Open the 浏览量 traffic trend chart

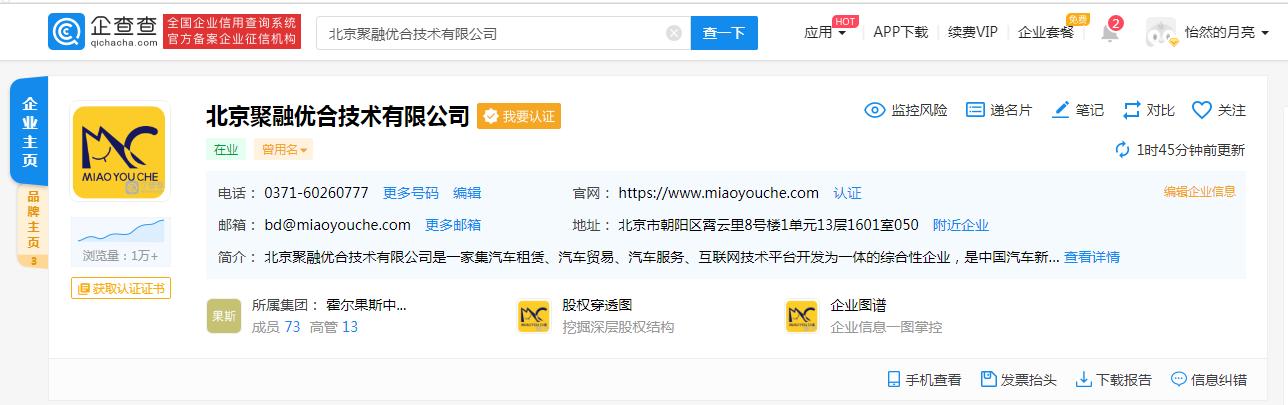120,230
